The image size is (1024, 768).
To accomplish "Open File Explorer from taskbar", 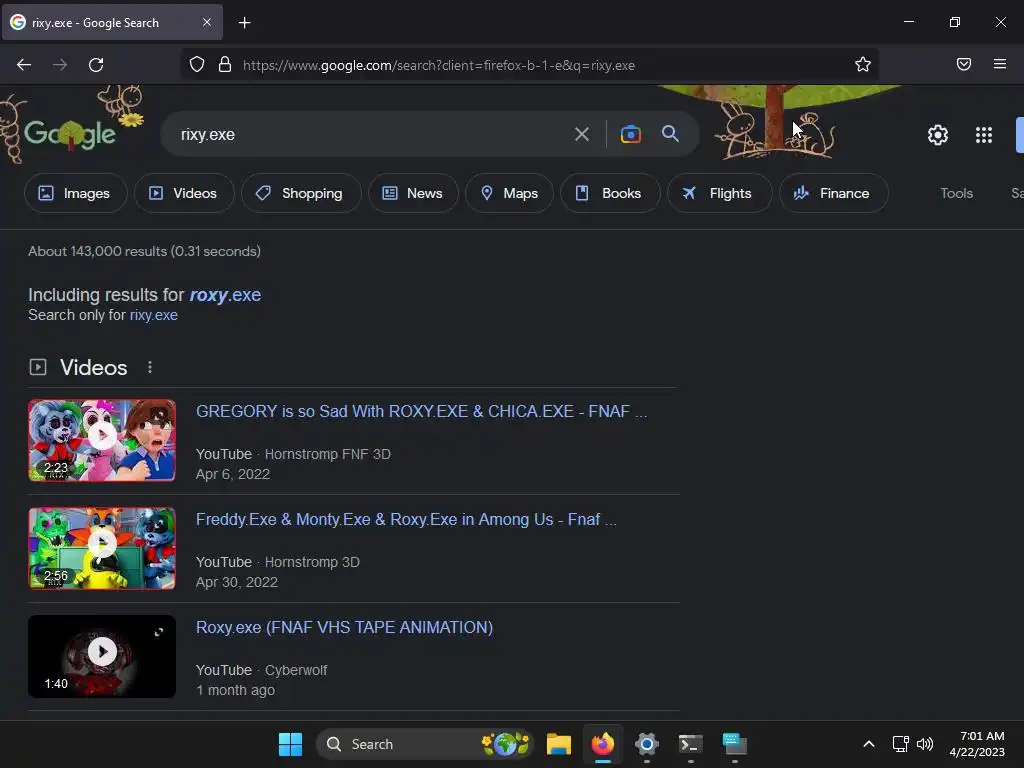I will click(558, 744).
